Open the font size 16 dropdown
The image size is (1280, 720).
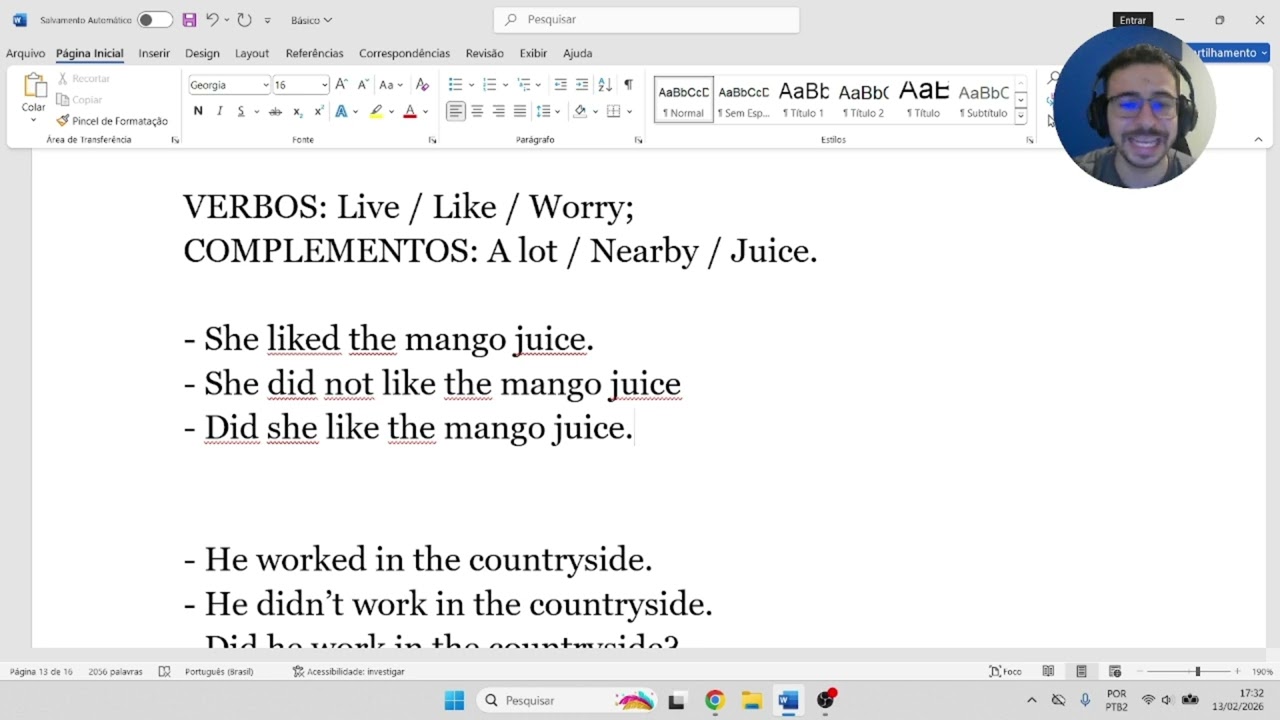click(x=324, y=85)
